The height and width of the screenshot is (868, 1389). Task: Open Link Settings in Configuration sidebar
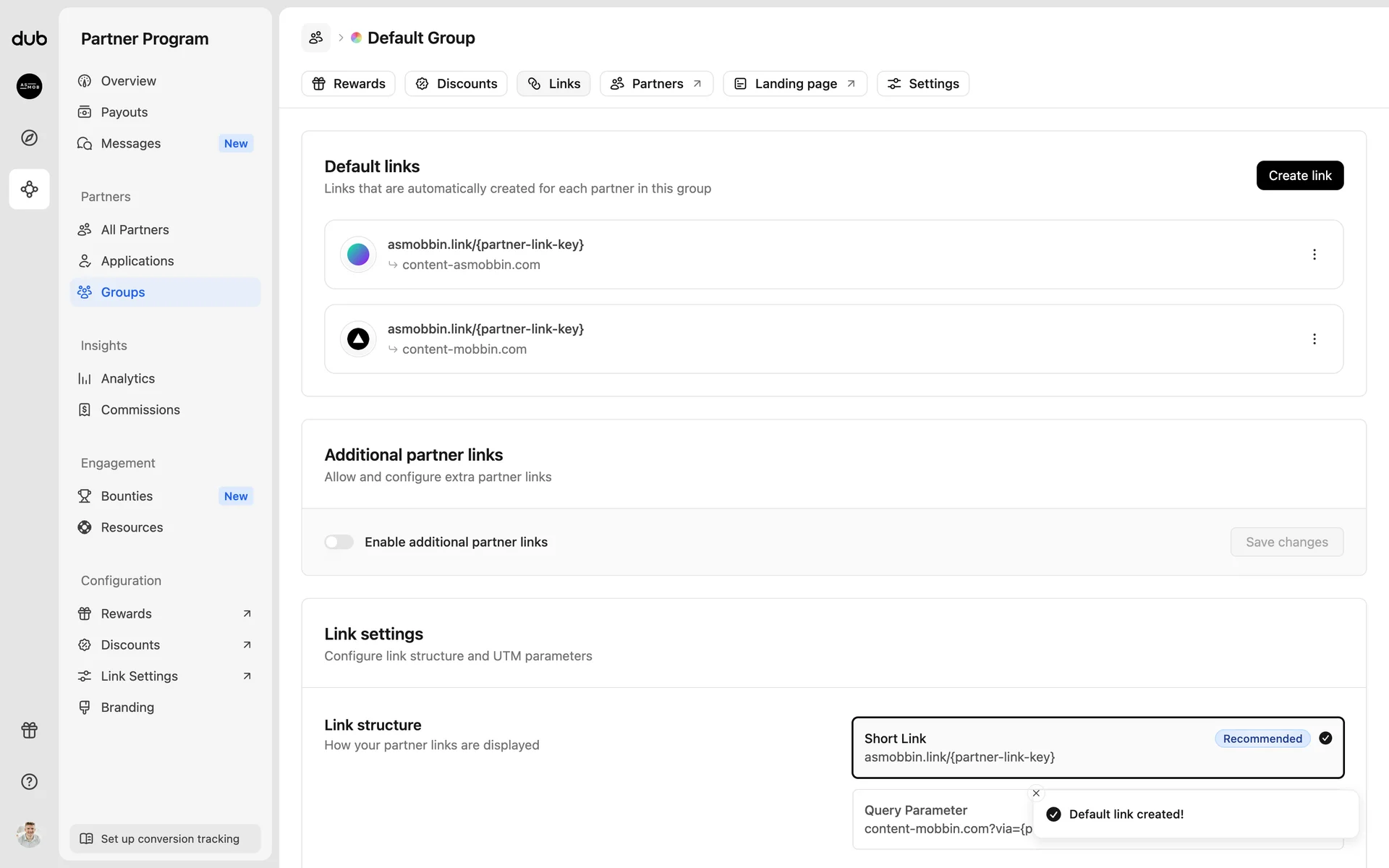pos(140,676)
